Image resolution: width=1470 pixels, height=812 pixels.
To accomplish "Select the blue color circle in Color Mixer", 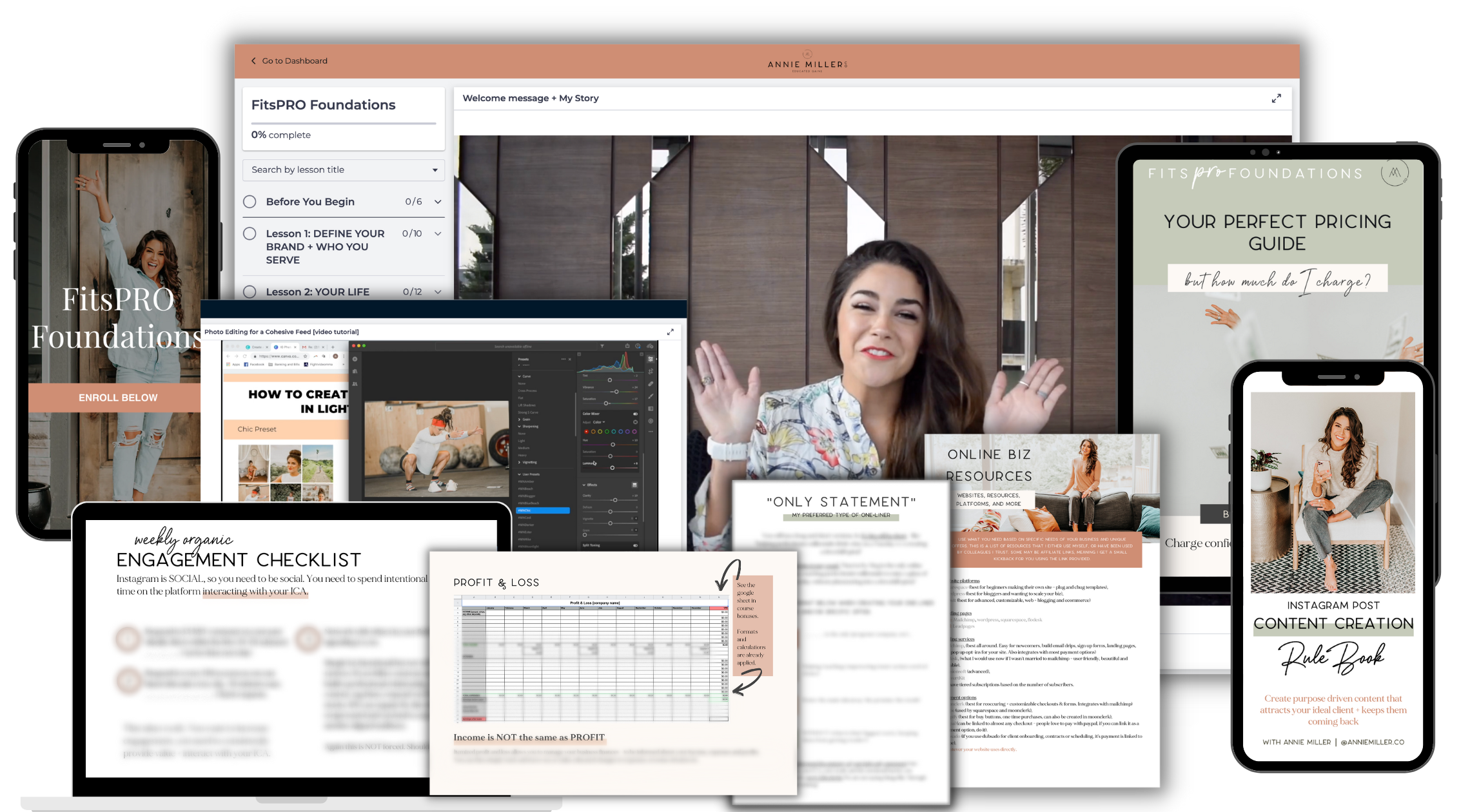I will pos(620,432).
